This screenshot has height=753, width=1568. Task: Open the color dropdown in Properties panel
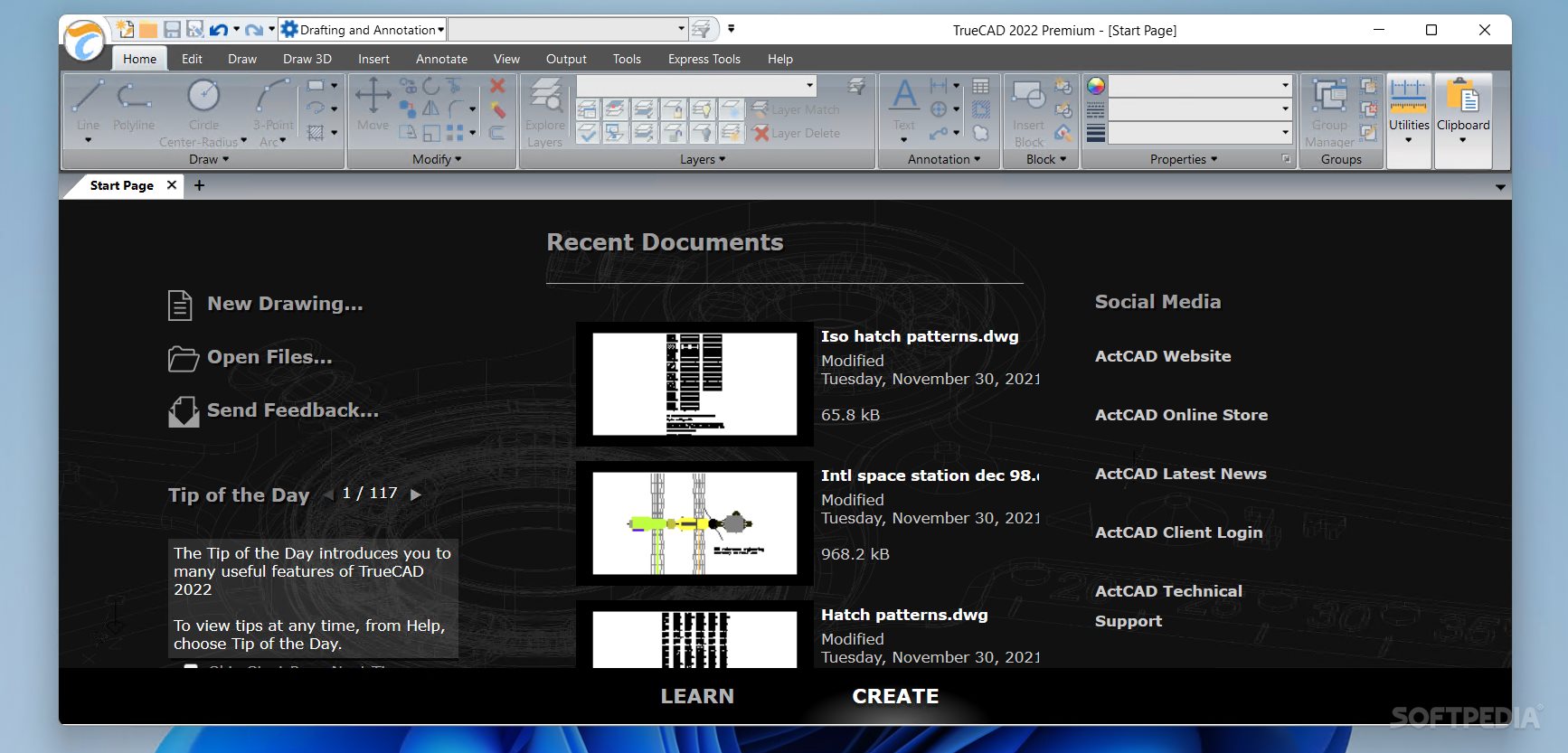(x=1200, y=86)
